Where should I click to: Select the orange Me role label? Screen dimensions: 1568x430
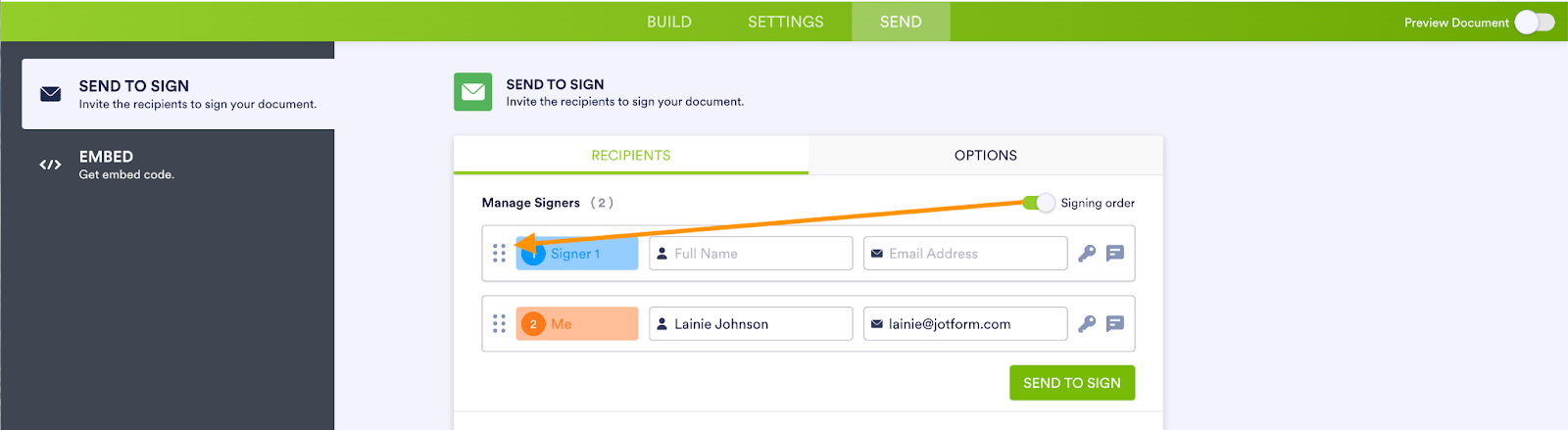coord(577,324)
